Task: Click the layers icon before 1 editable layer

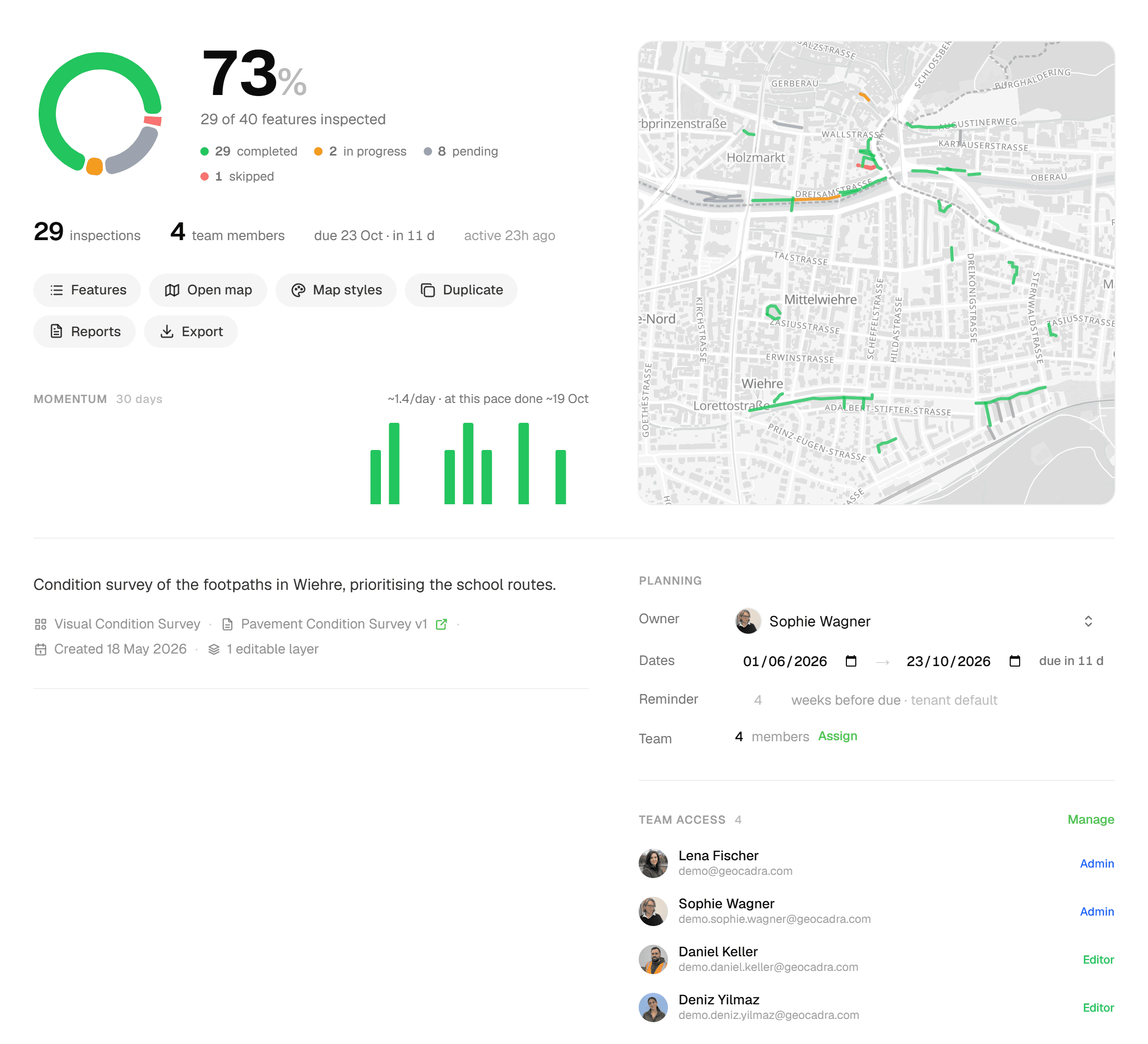Action: pyautogui.click(x=214, y=649)
